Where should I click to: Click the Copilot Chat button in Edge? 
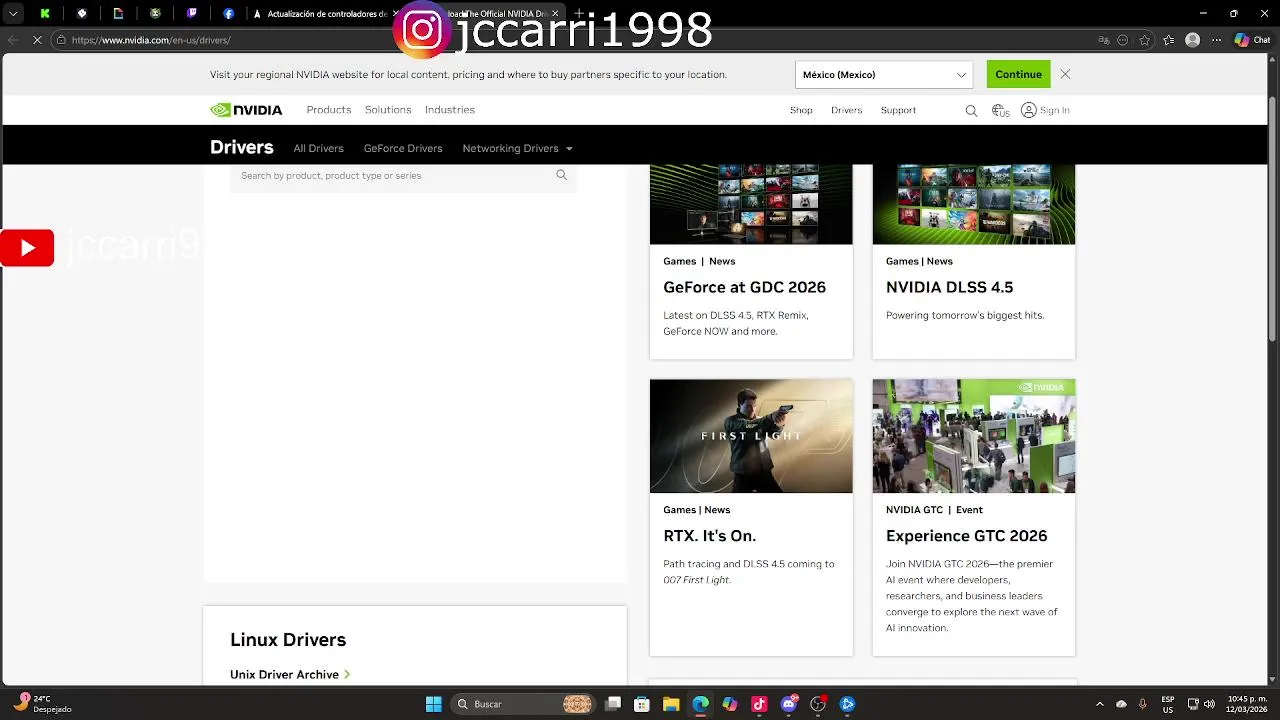pos(1253,40)
